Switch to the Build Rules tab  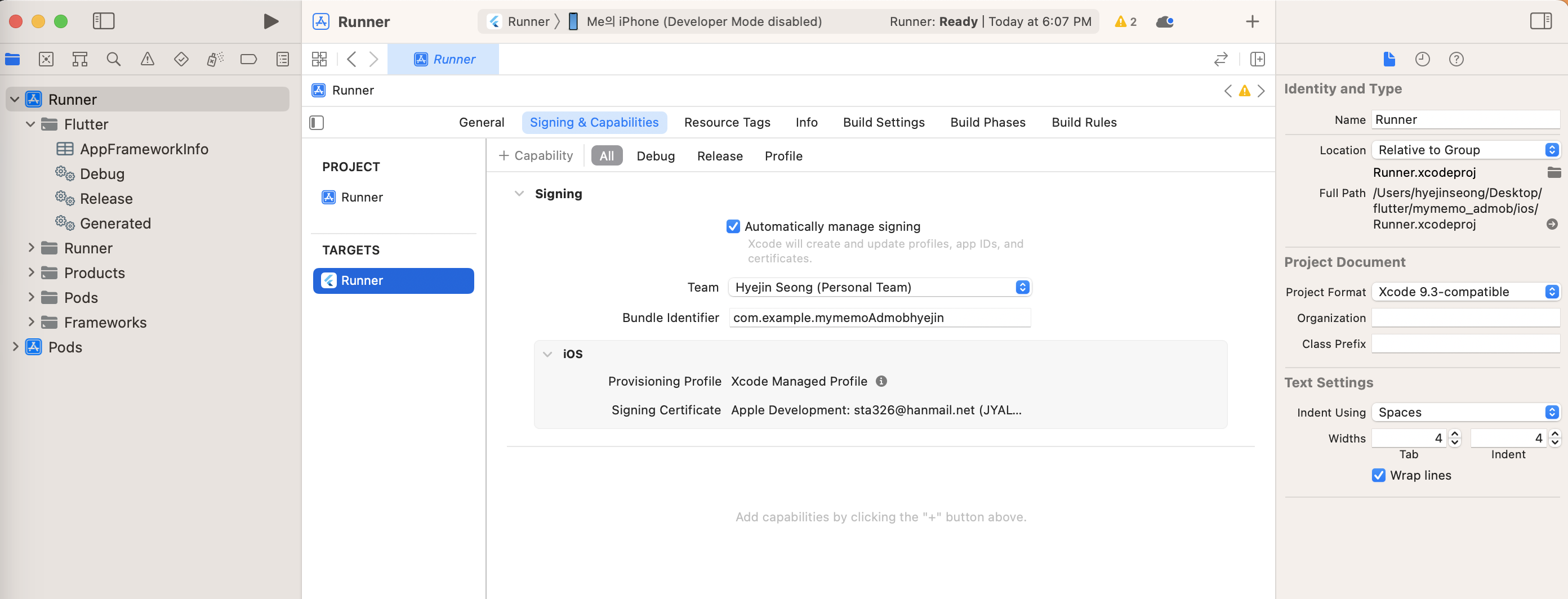tap(1084, 123)
